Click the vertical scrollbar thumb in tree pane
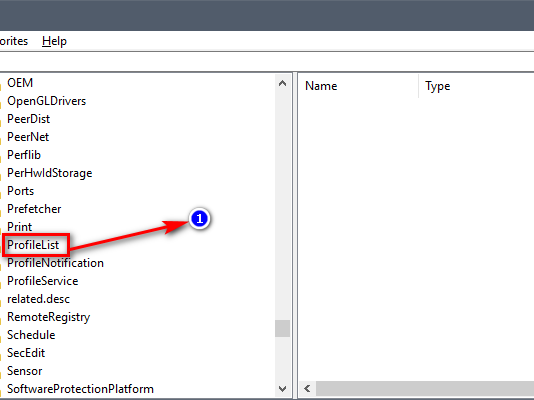The width and height of the screenshot is (534, 400). click(282, 329)
